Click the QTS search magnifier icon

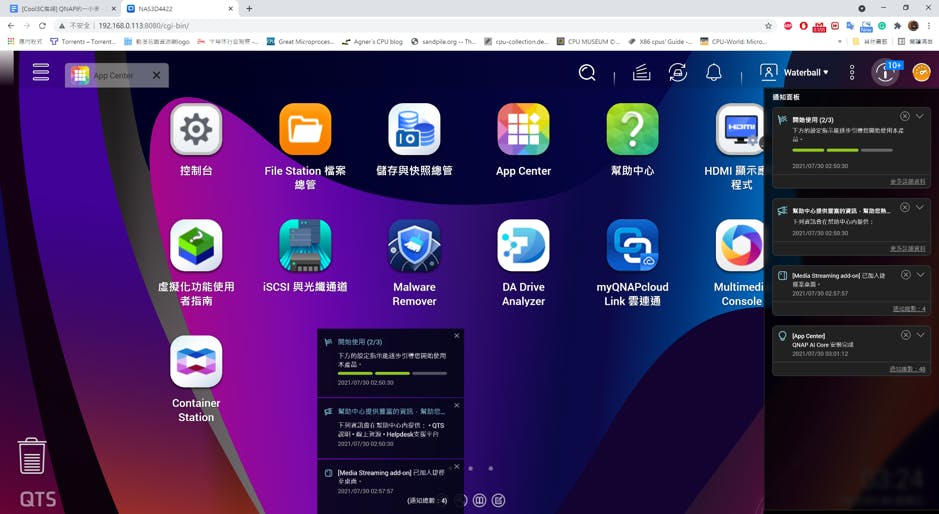(x=587, y=73)
